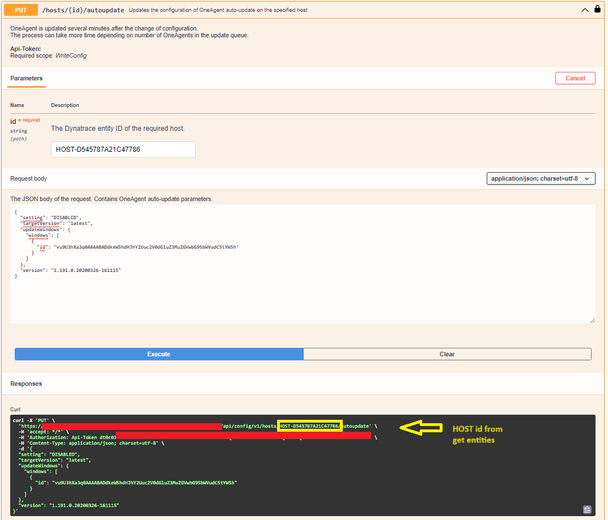The image size is (608, 520).
Task: Click the Responses section header
Action: tap(26, 383)
